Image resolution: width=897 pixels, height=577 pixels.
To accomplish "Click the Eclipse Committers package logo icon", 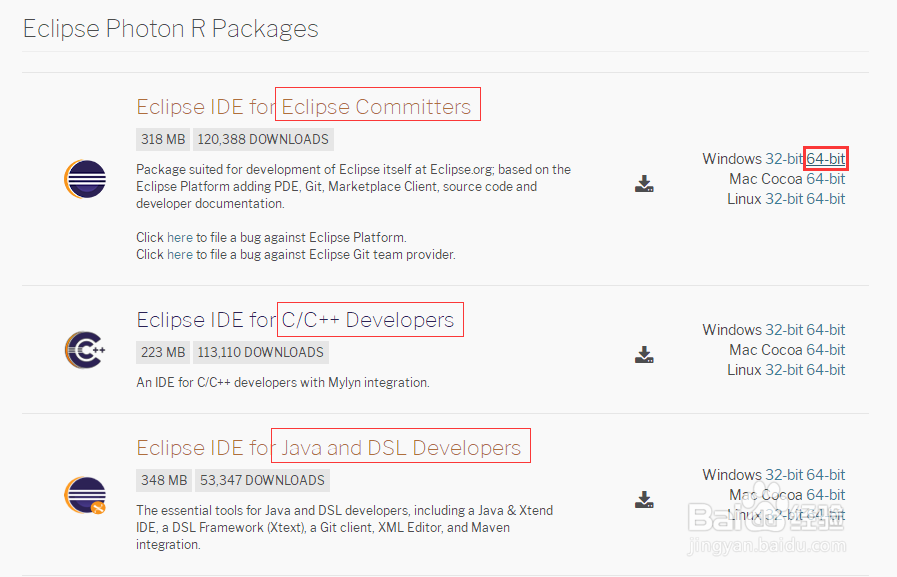I will [x=85, y=181].
